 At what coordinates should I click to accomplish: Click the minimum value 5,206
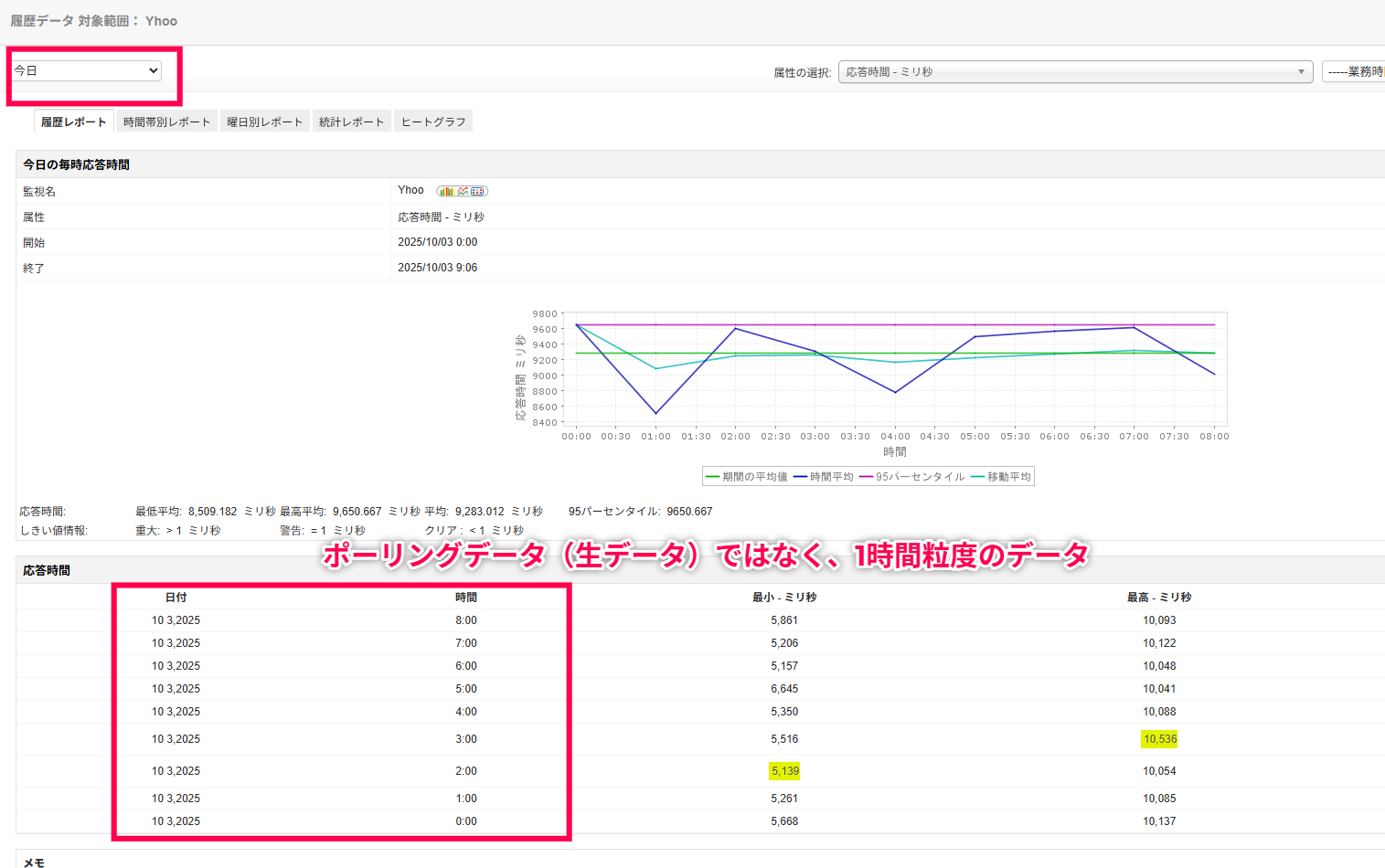point(784,643)
